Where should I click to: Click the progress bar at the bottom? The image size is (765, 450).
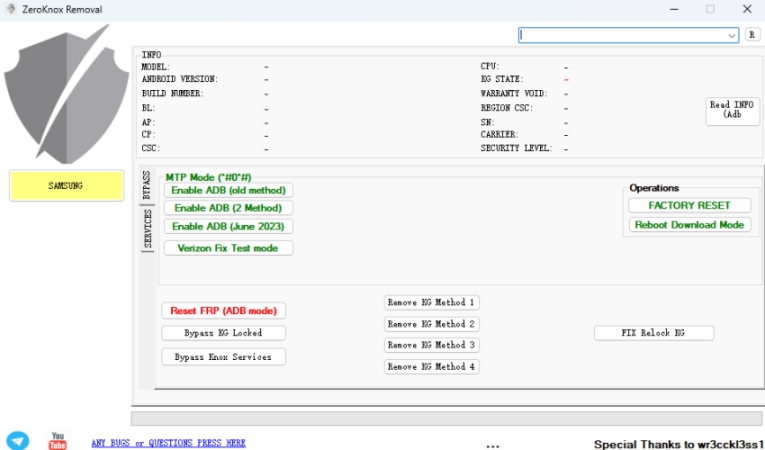[446, 418]
